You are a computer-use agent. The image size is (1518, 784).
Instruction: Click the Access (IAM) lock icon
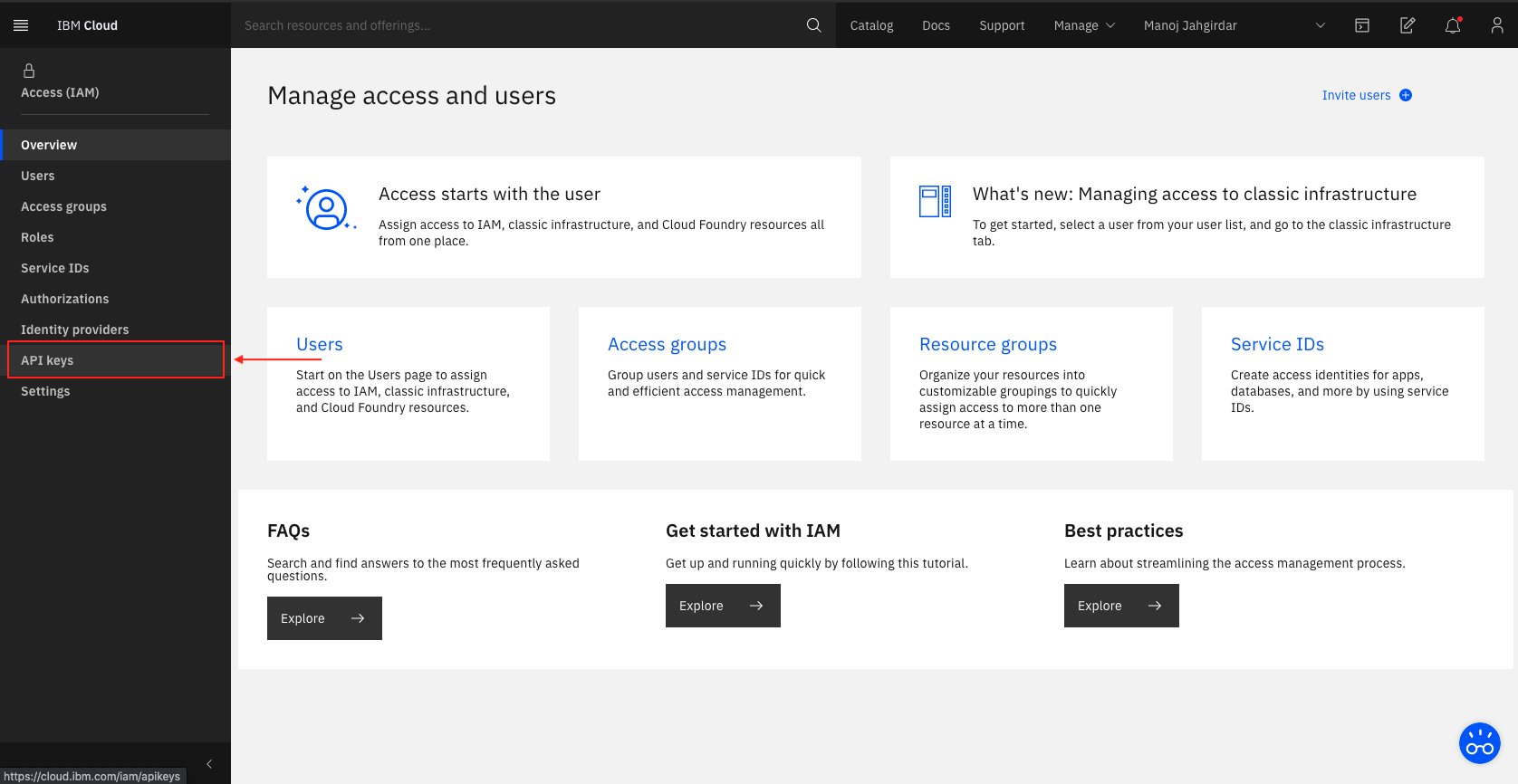coord(29,71)
